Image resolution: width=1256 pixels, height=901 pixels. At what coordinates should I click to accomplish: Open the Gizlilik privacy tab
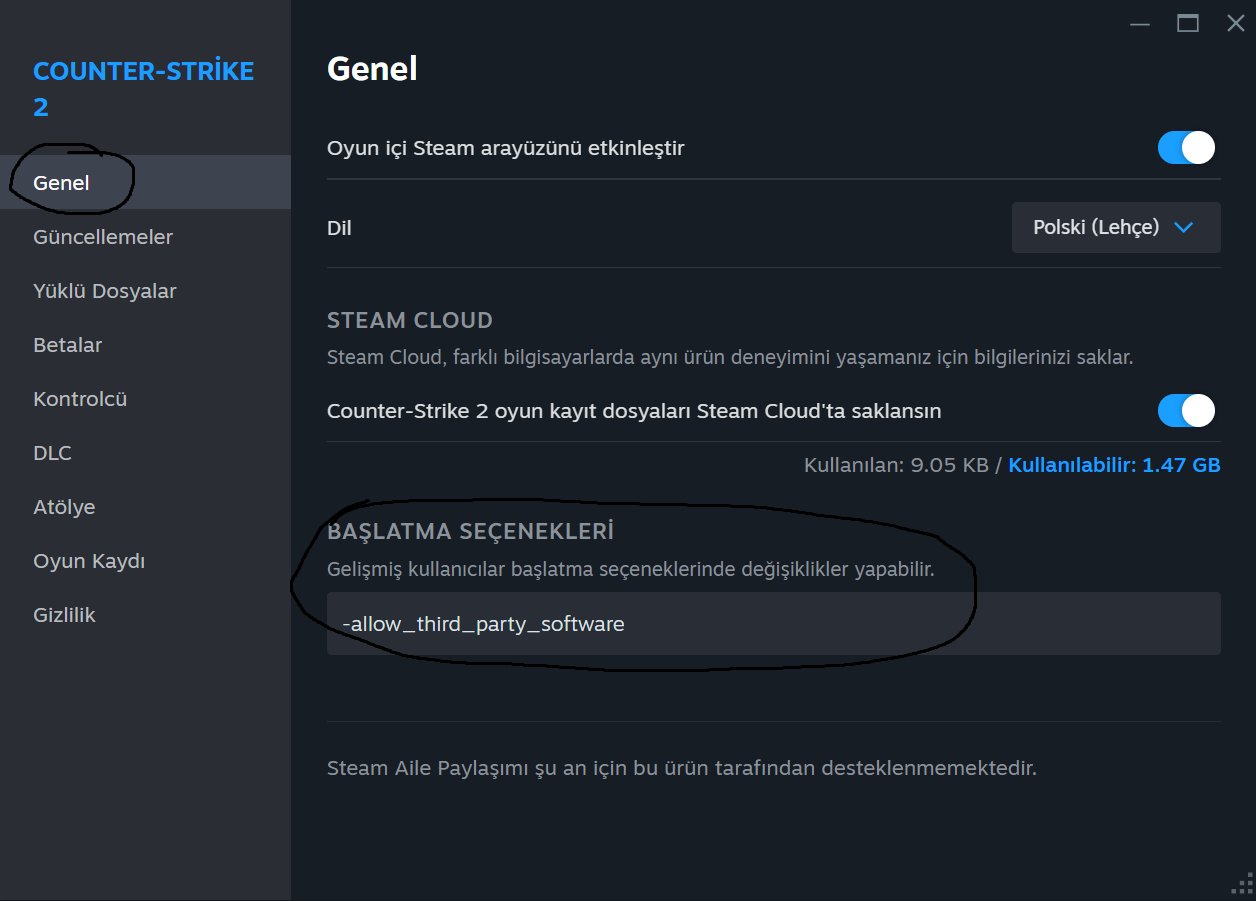[x=65, y=615]
